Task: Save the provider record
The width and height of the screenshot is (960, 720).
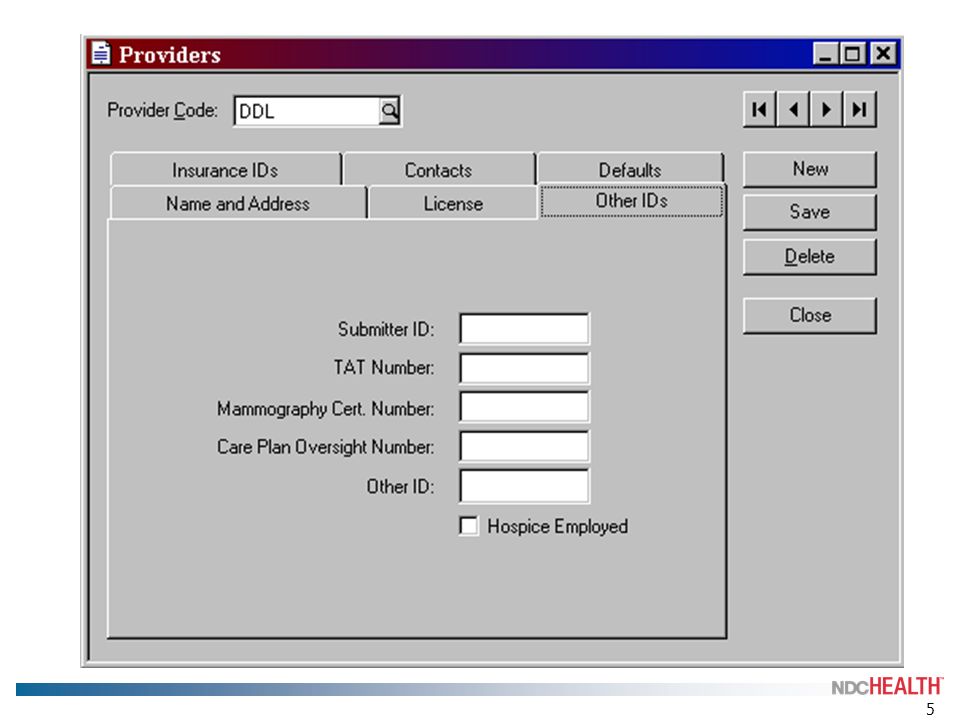Action: [810, 212]
